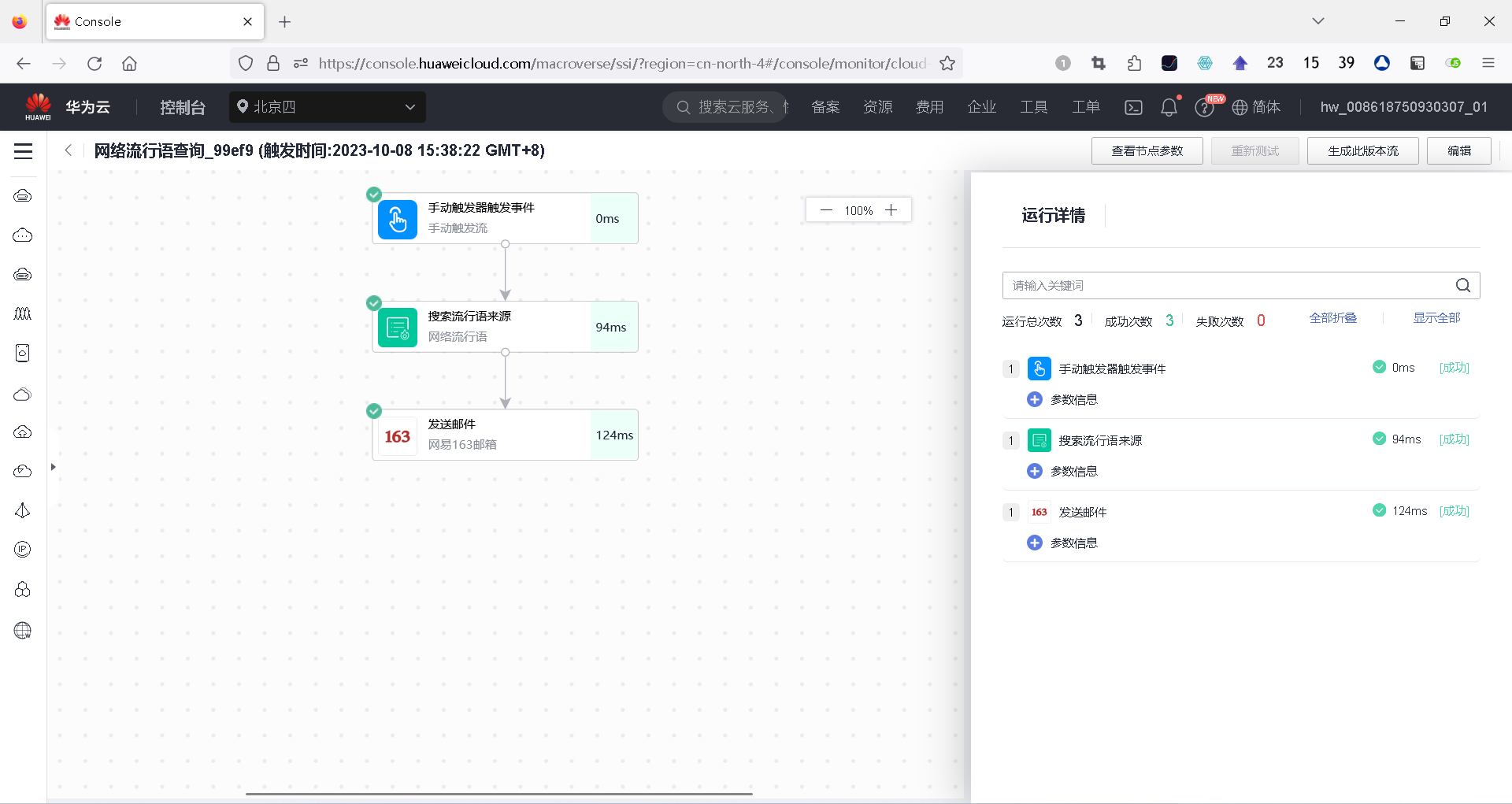Open the help center icon with NEW badge

pos(1205,106)
